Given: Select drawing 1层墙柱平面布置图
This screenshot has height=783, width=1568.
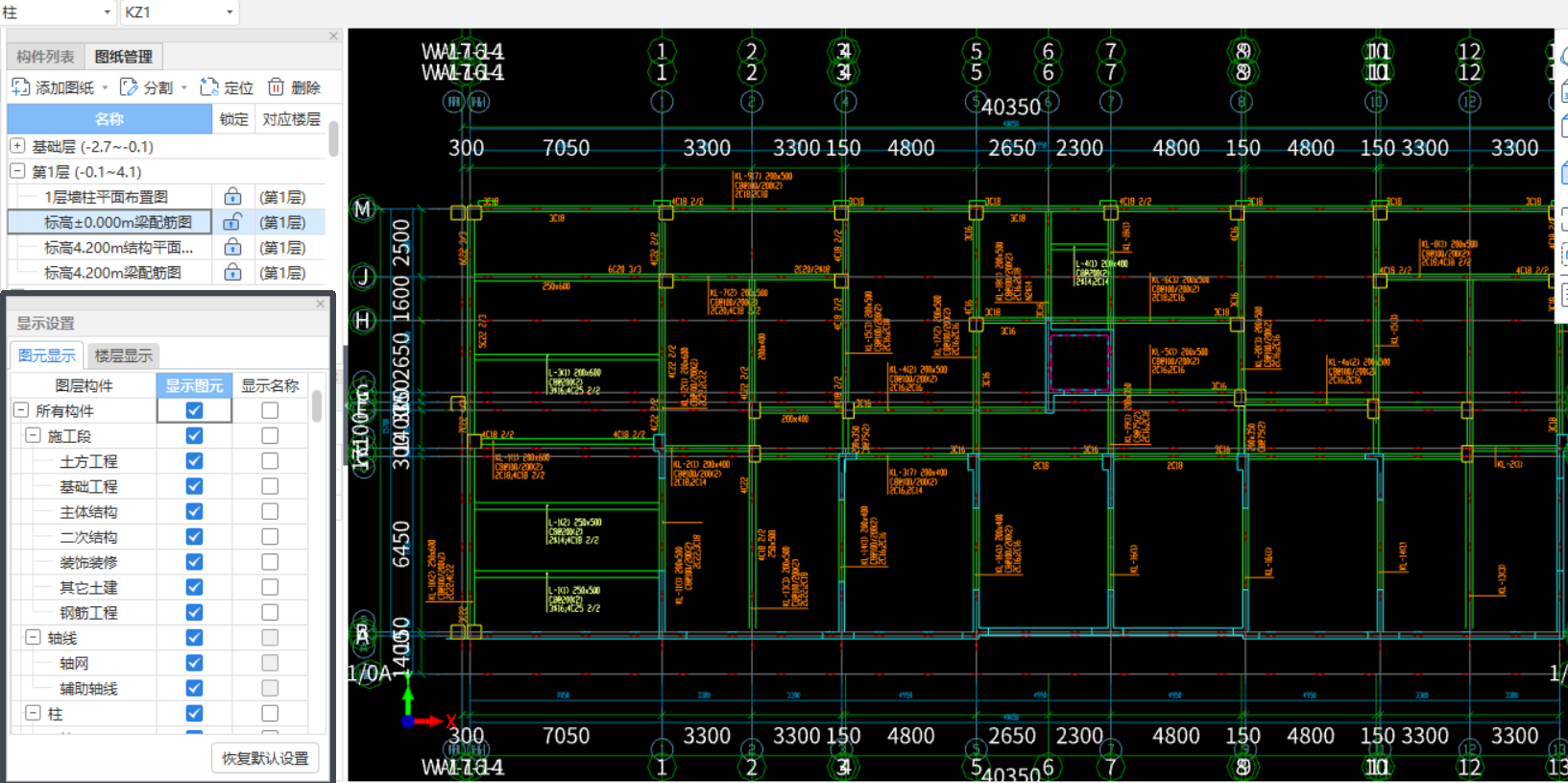Looking at the screenshot, I should click(x=106, y=197).
